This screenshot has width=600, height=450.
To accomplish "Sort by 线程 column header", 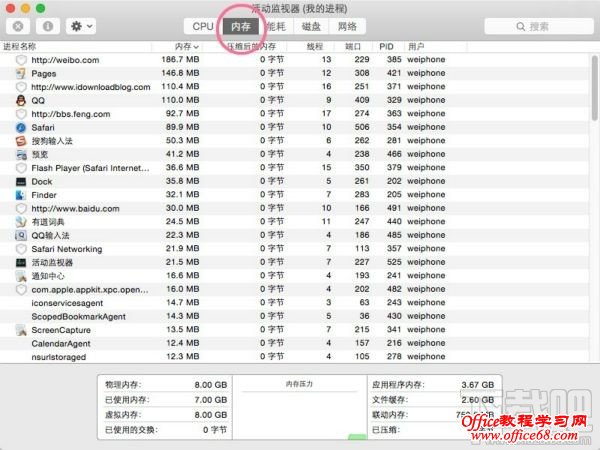I will 315,47.
